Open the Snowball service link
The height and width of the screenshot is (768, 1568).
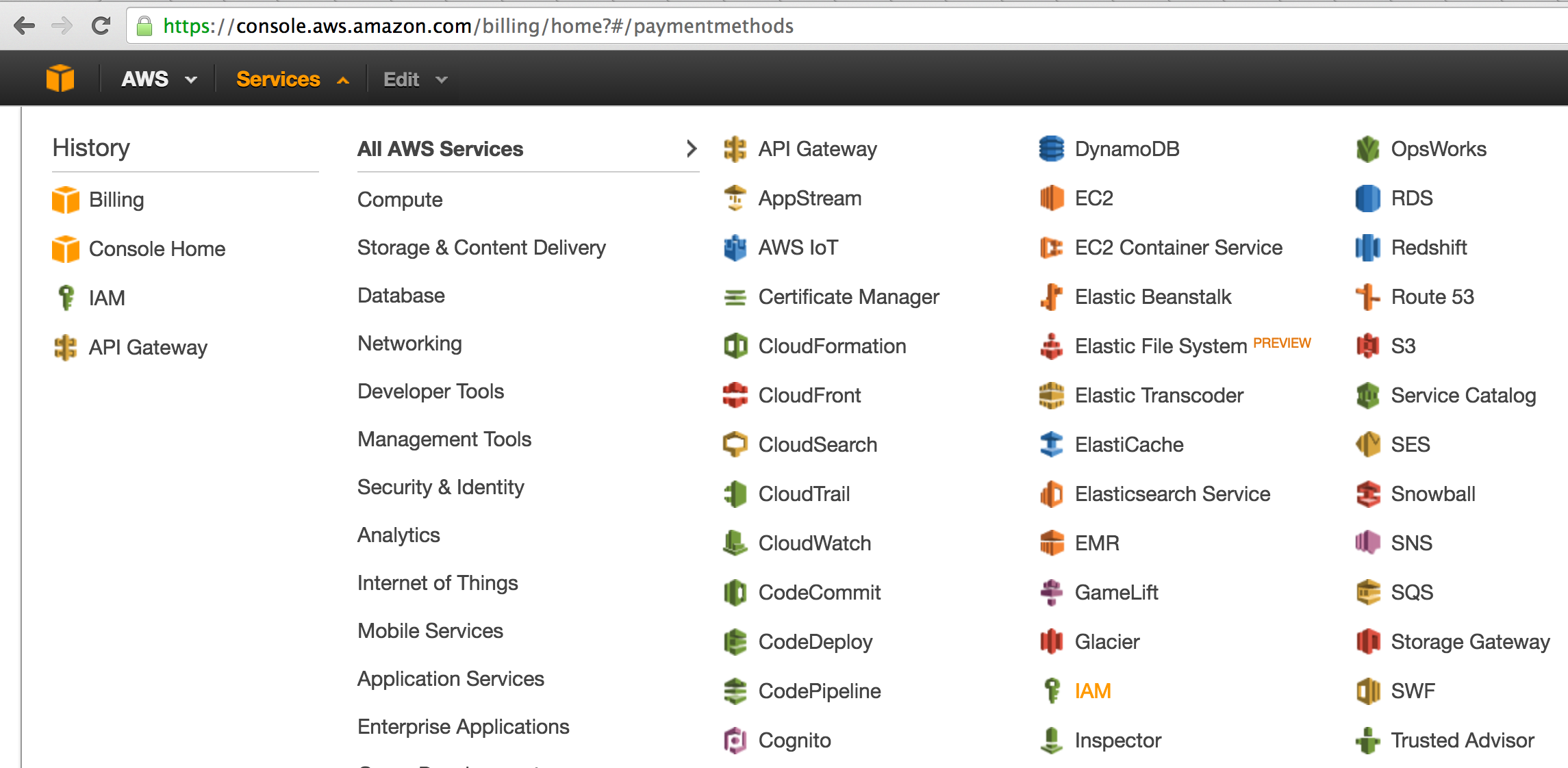coord(1433,494)
